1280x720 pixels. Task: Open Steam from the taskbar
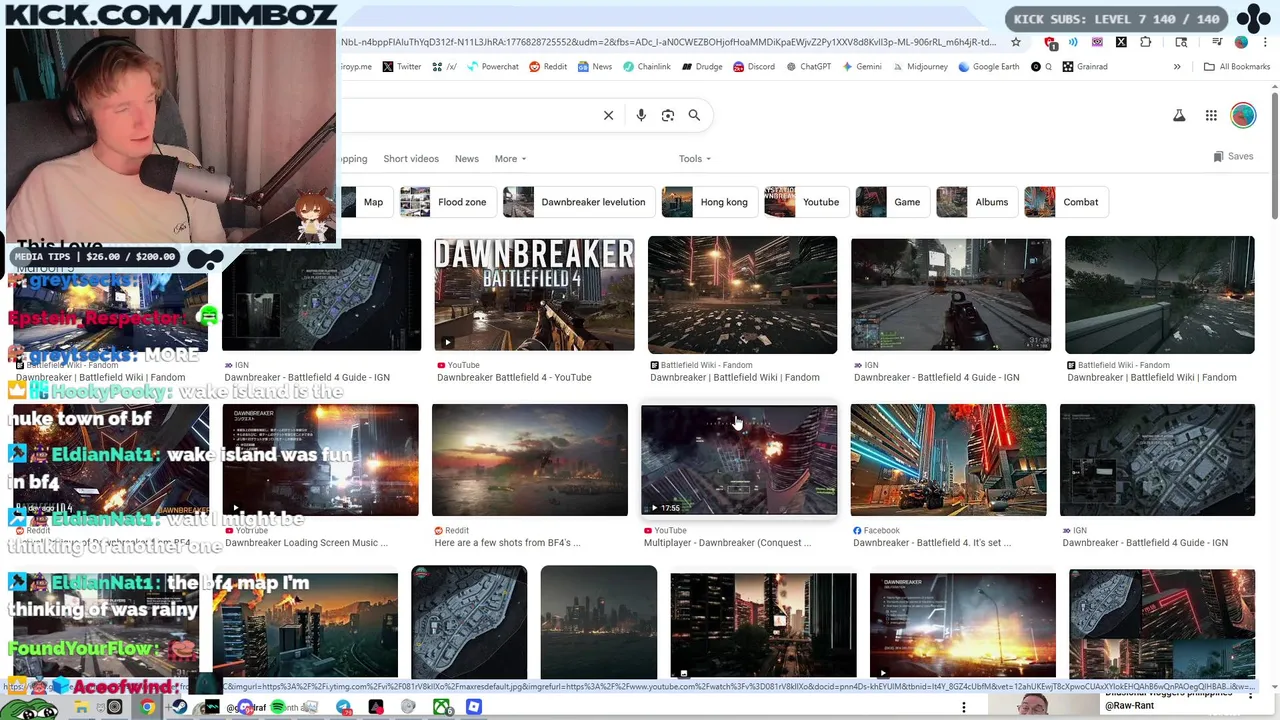(x=180, y=707)
